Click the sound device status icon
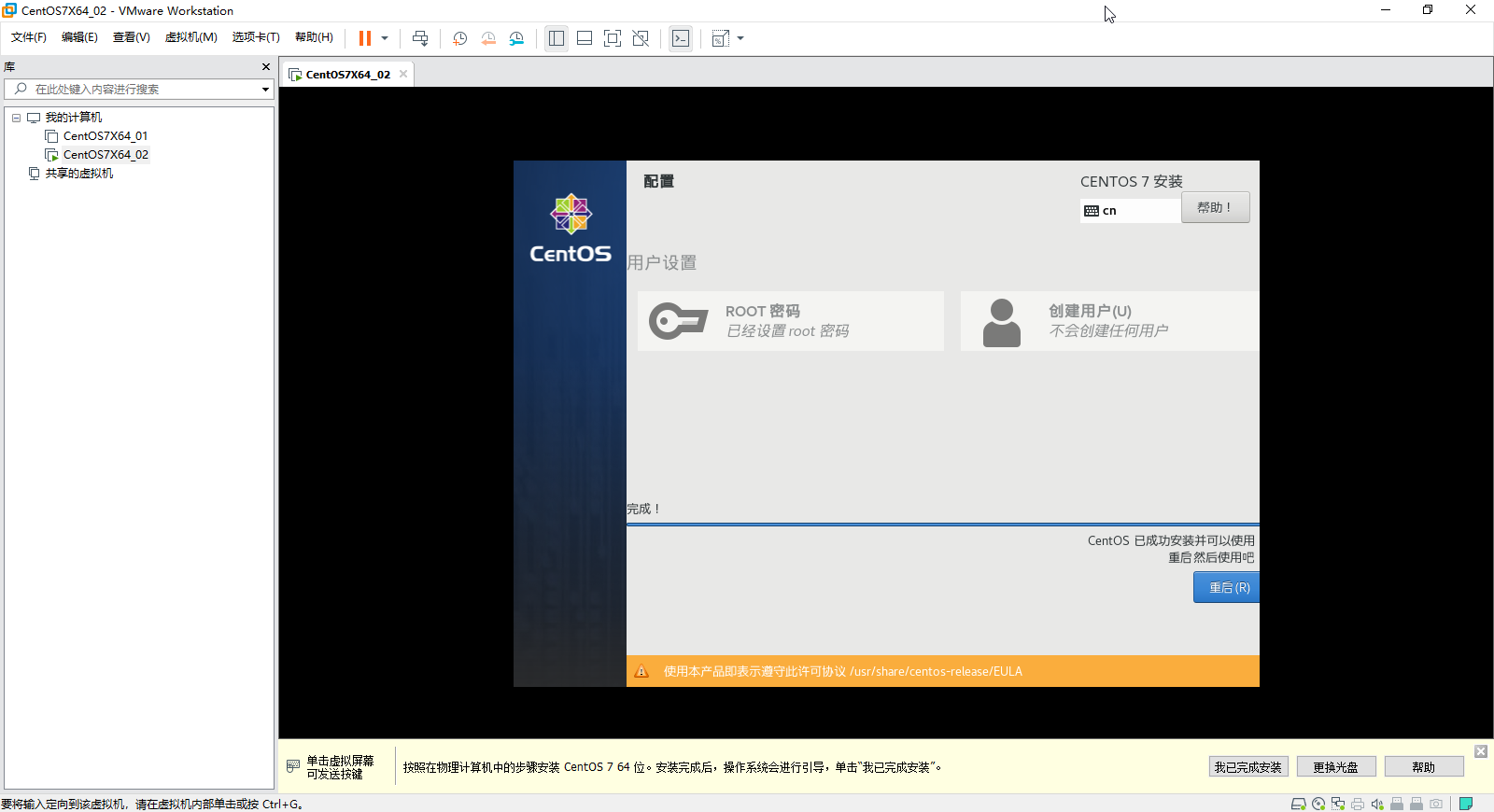Screen dimensions: 1494x812 1377,804
